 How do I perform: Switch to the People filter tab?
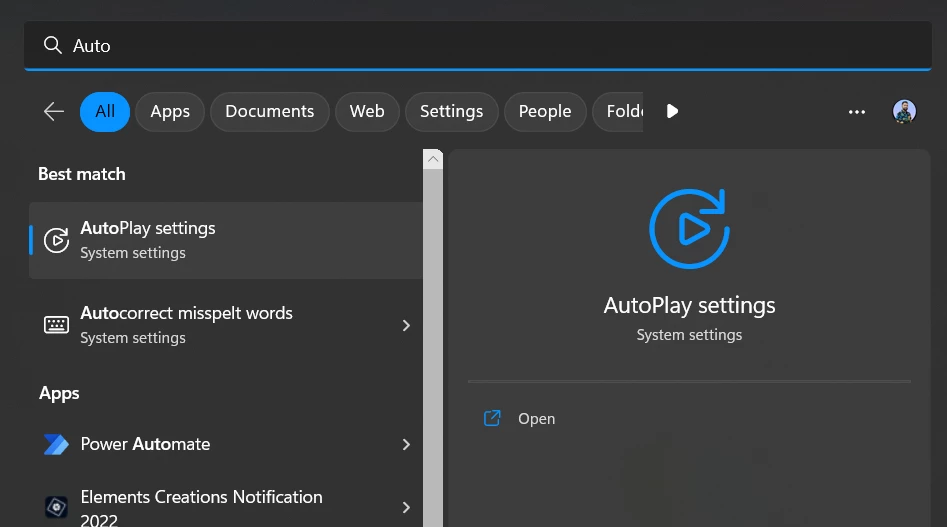coord(545,112)
